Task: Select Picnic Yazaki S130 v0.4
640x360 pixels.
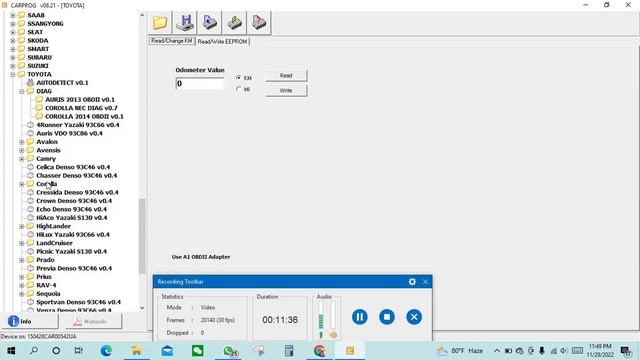Action: coord(71,251)
